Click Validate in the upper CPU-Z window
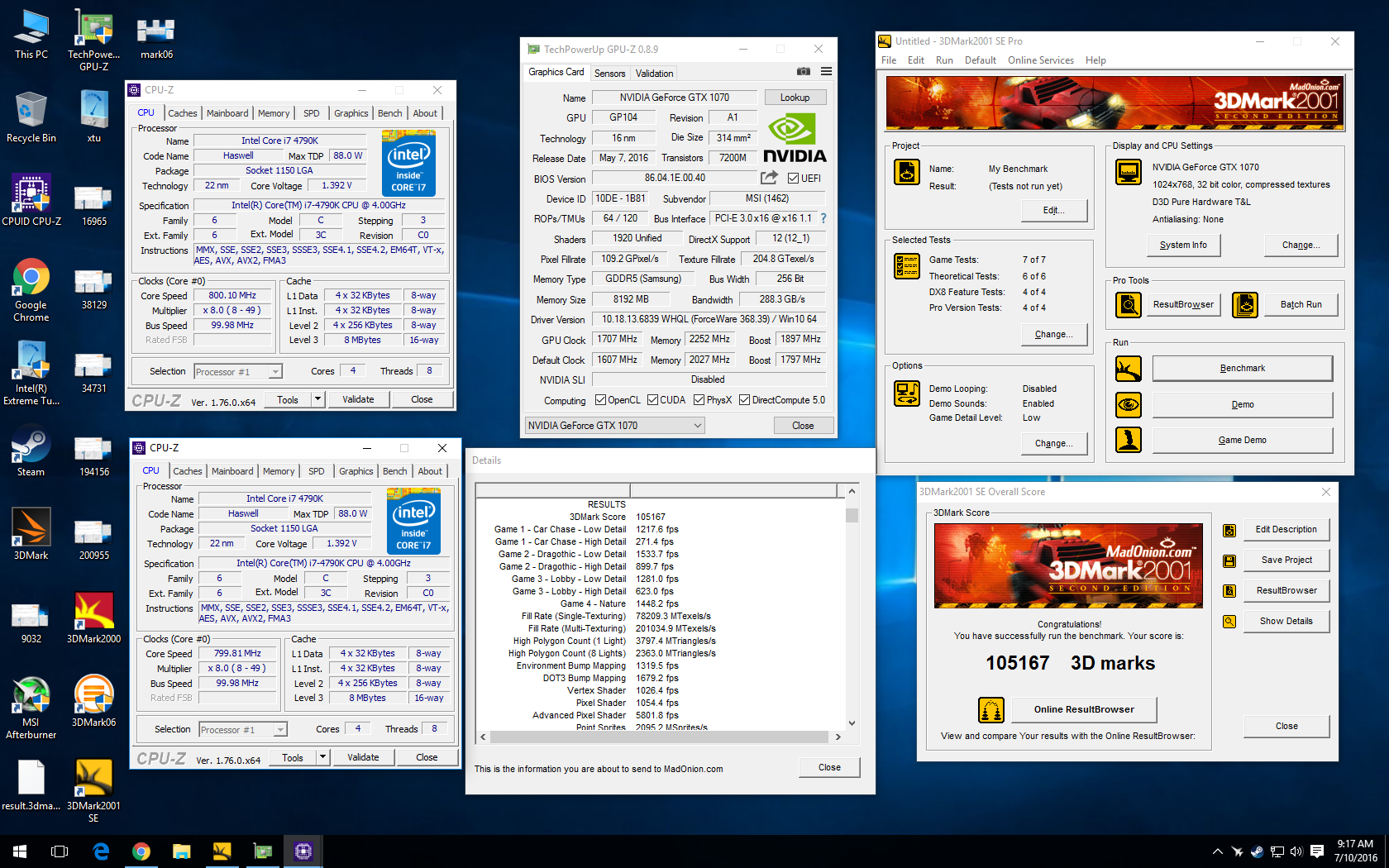This screenshot has width=1389, height=868. pos(358,399)
